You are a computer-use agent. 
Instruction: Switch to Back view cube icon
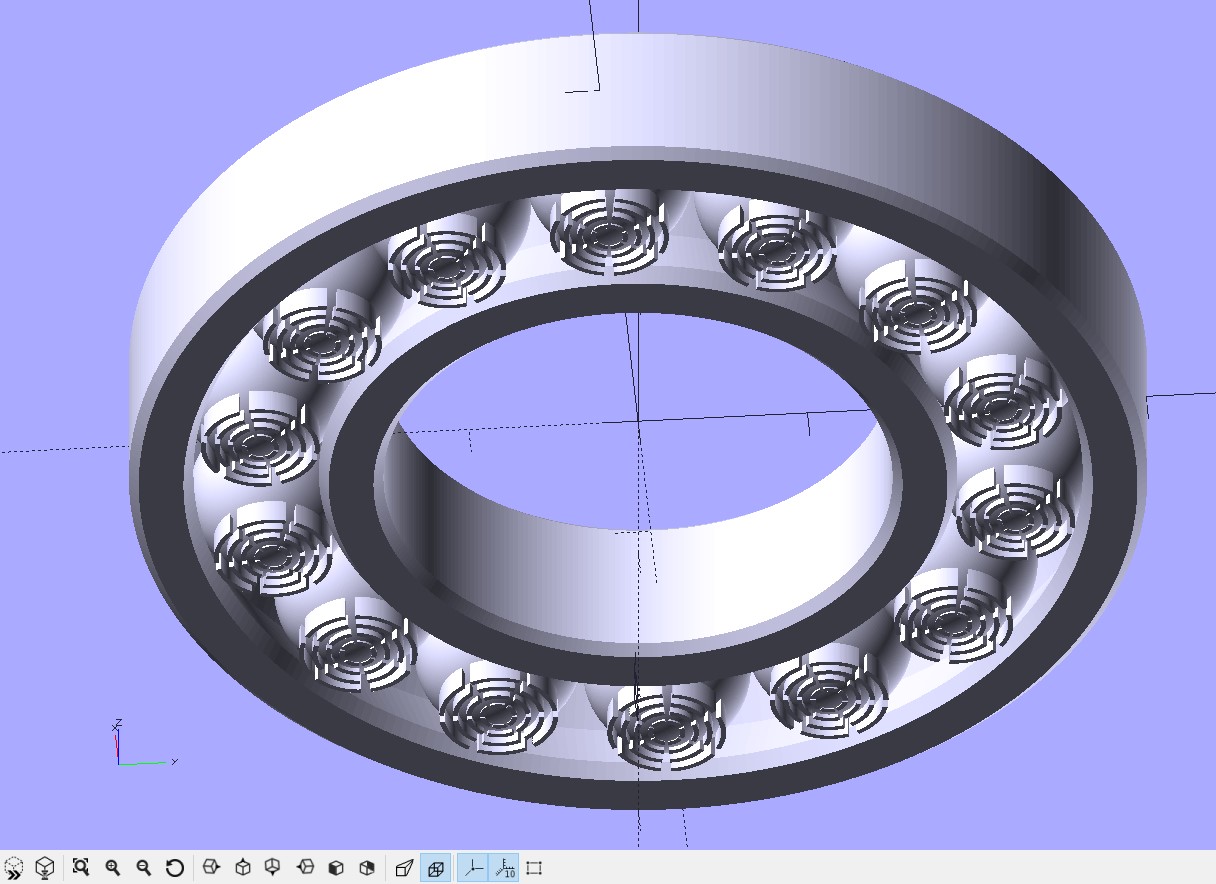[x=367, y=867]
